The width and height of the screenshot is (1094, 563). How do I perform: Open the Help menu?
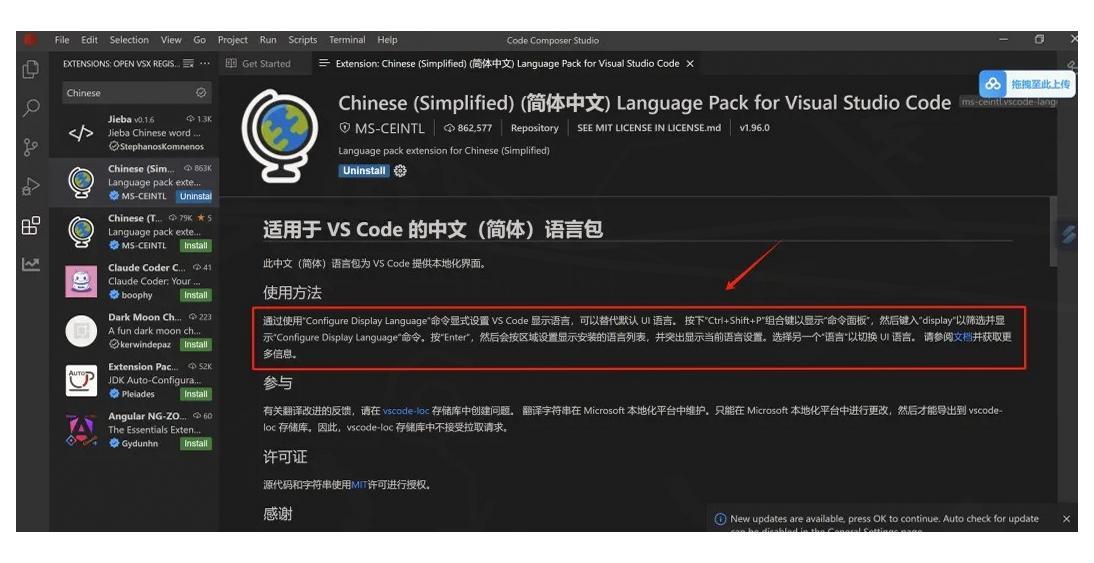point(387,40)
